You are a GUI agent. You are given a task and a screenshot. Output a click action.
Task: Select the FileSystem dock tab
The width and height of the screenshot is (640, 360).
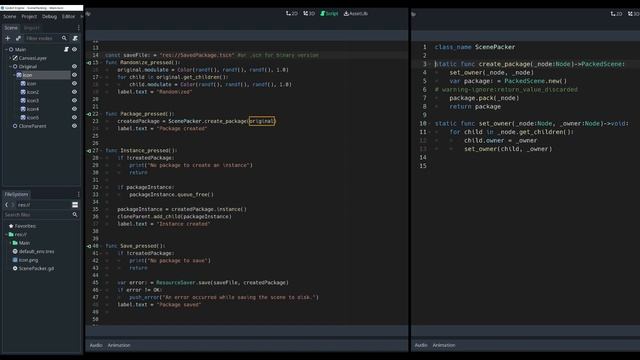tap(16, 194)
